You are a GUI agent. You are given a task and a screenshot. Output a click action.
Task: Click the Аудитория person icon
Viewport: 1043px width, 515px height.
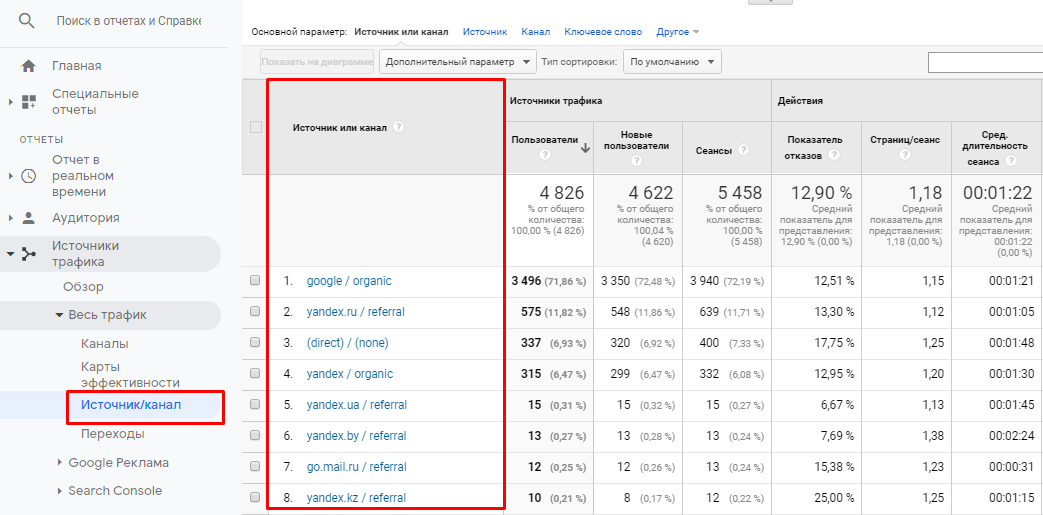pos(28,218)
